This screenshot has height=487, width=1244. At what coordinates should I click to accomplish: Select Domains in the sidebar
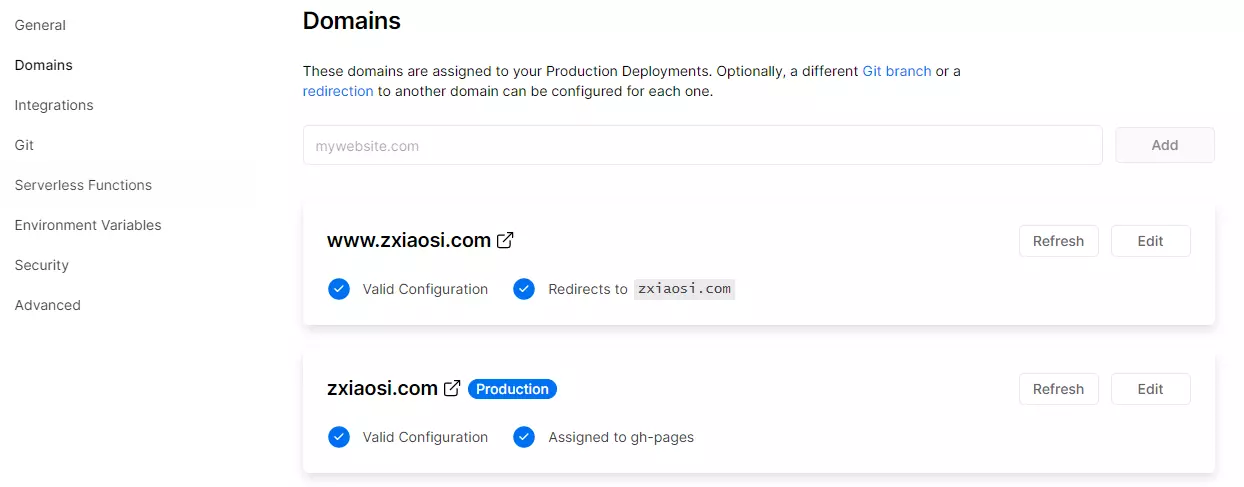[44, 65]
